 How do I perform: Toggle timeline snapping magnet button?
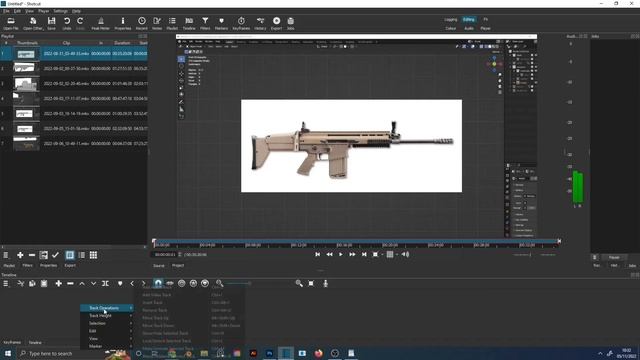pos(158,283)
